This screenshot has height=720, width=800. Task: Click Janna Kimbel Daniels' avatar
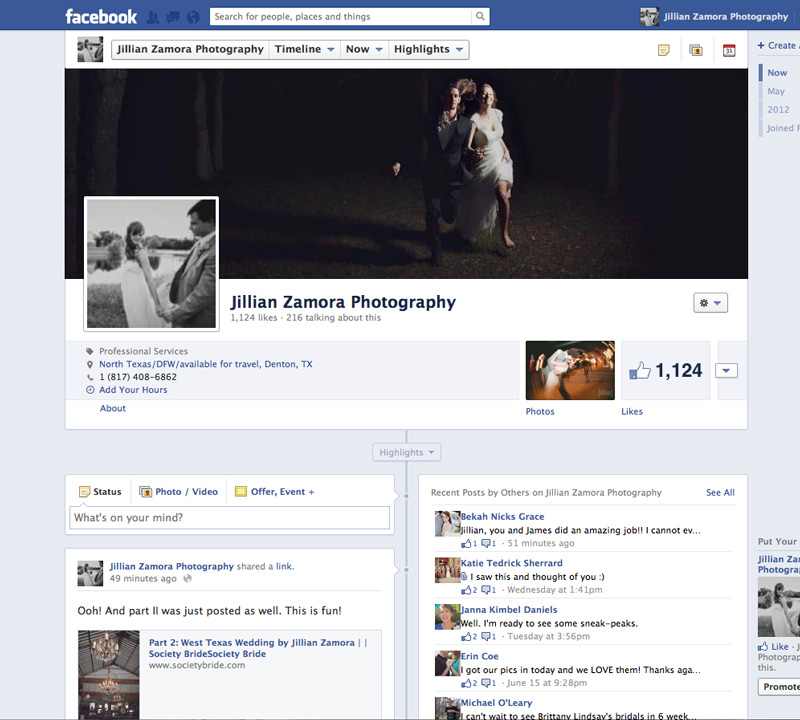click(447, 616)
